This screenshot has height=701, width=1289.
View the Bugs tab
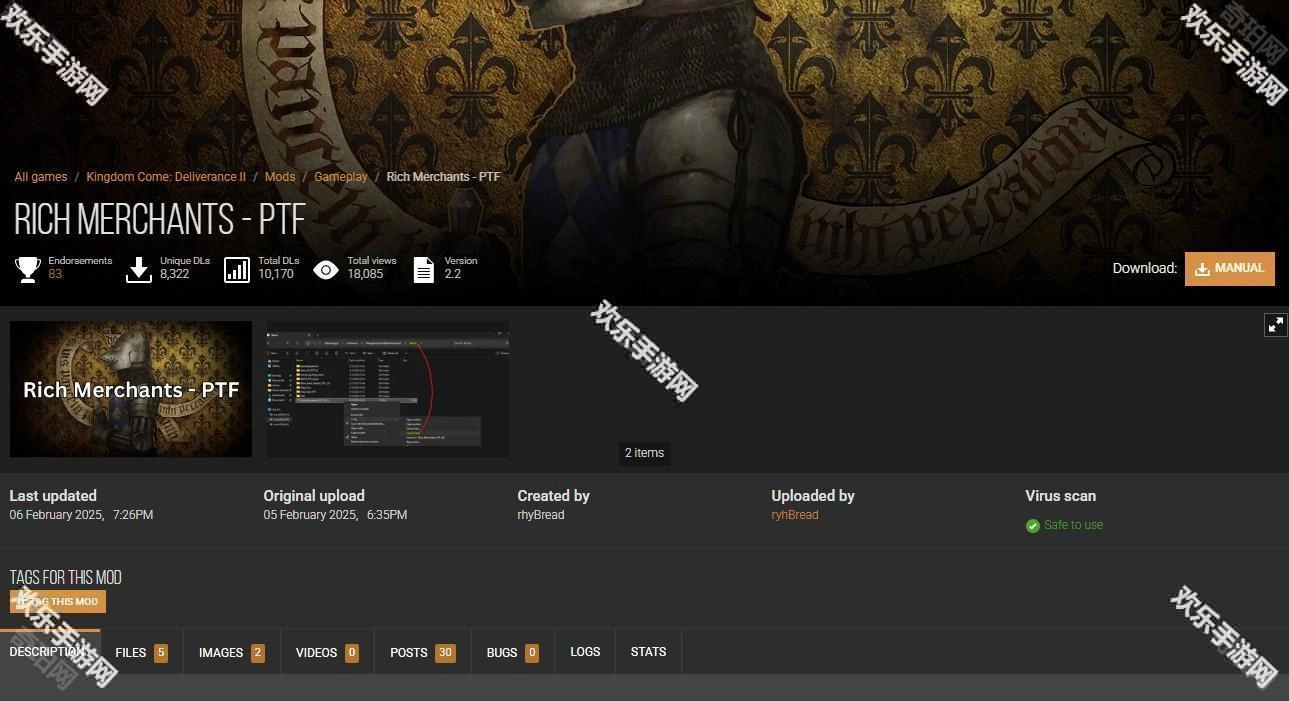point(512,652)
